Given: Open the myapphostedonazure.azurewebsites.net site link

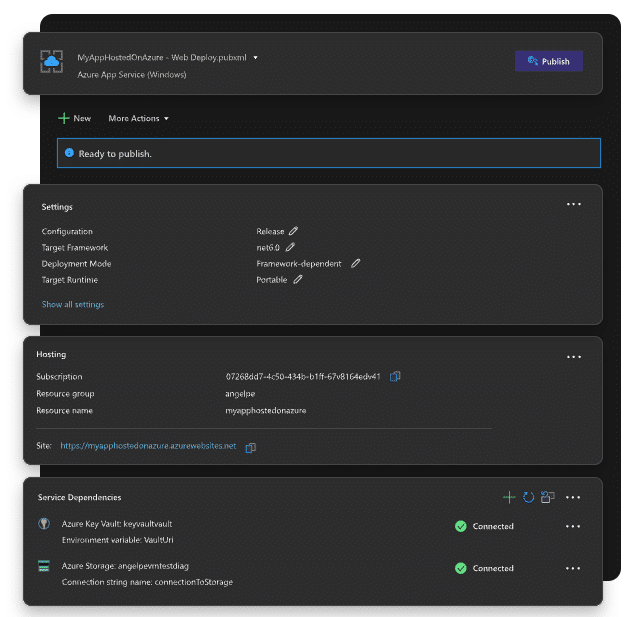Looking at the screenshot, I should pyautogui.click(x=148, y=446).
